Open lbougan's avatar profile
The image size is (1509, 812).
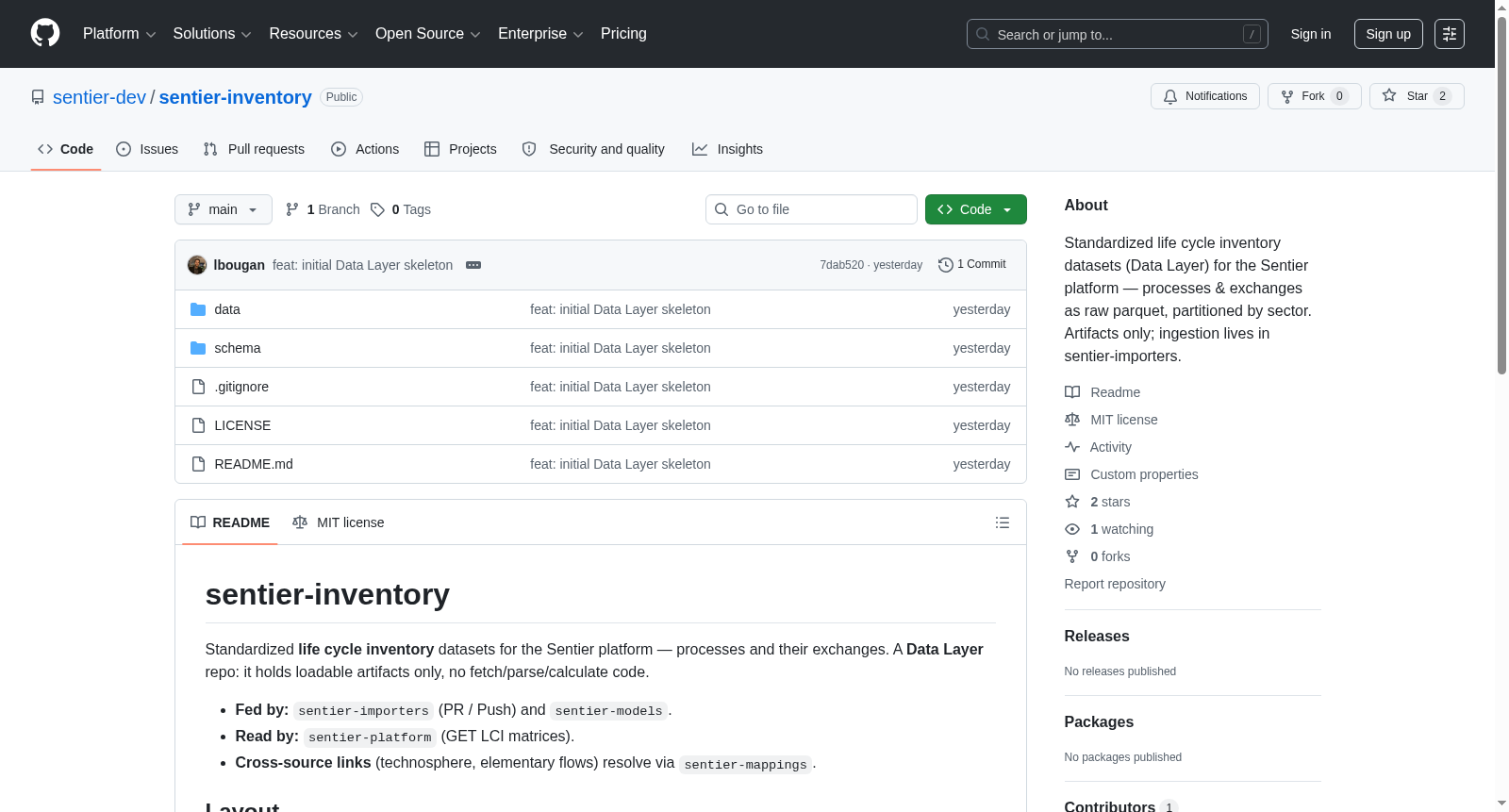pos(197,265)
